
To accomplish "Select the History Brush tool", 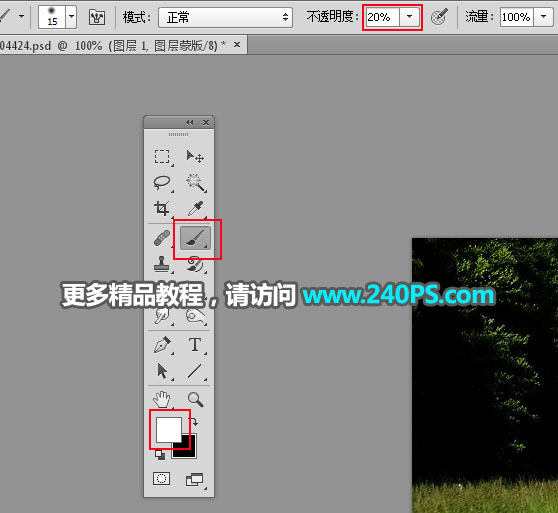I will tap(195, 264).
